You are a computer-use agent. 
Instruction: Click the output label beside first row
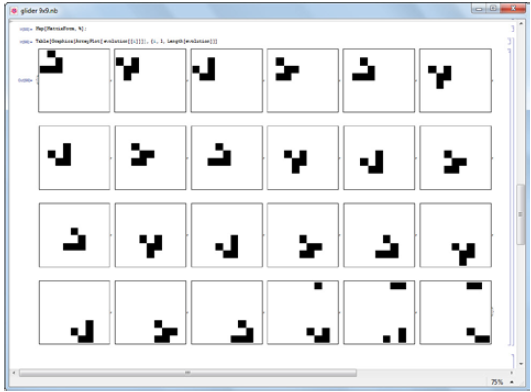(25, 81)
